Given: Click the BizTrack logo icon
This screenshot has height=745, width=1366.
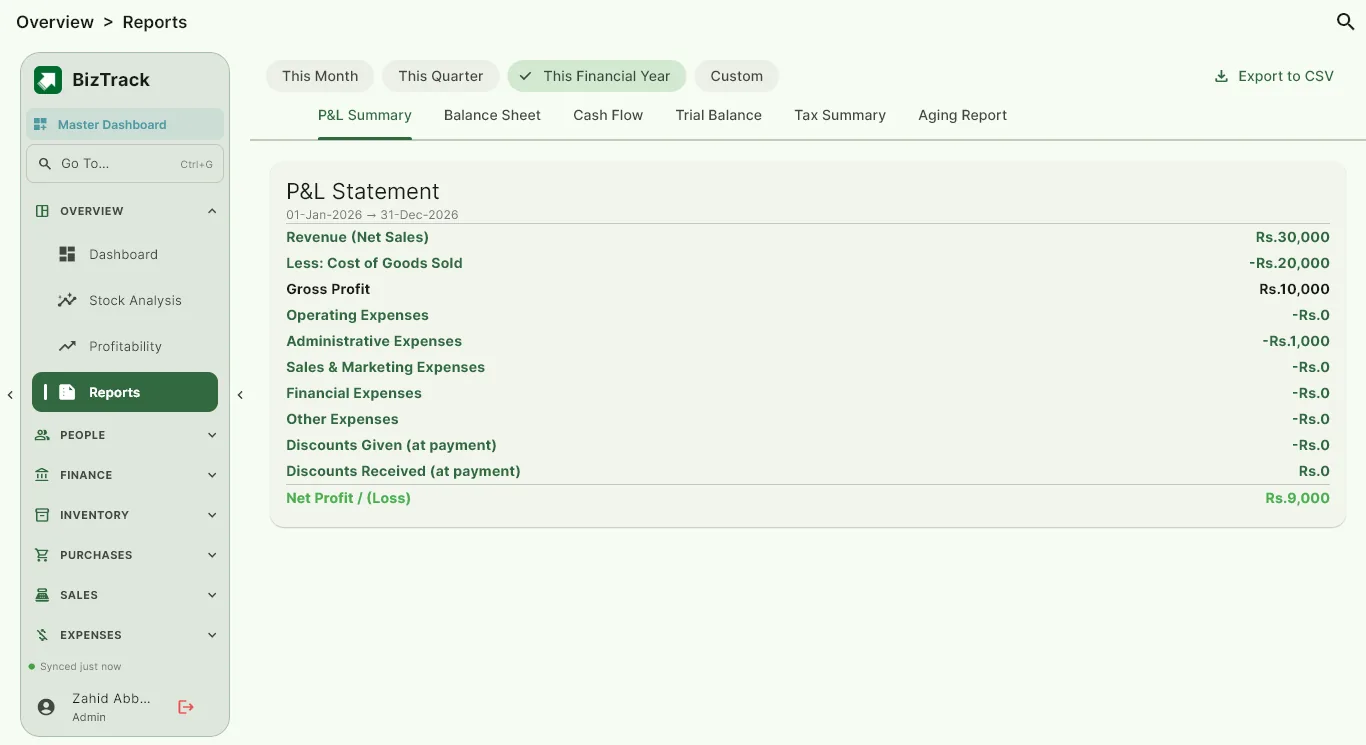Looking at the screenshot, I should [48, 80].
